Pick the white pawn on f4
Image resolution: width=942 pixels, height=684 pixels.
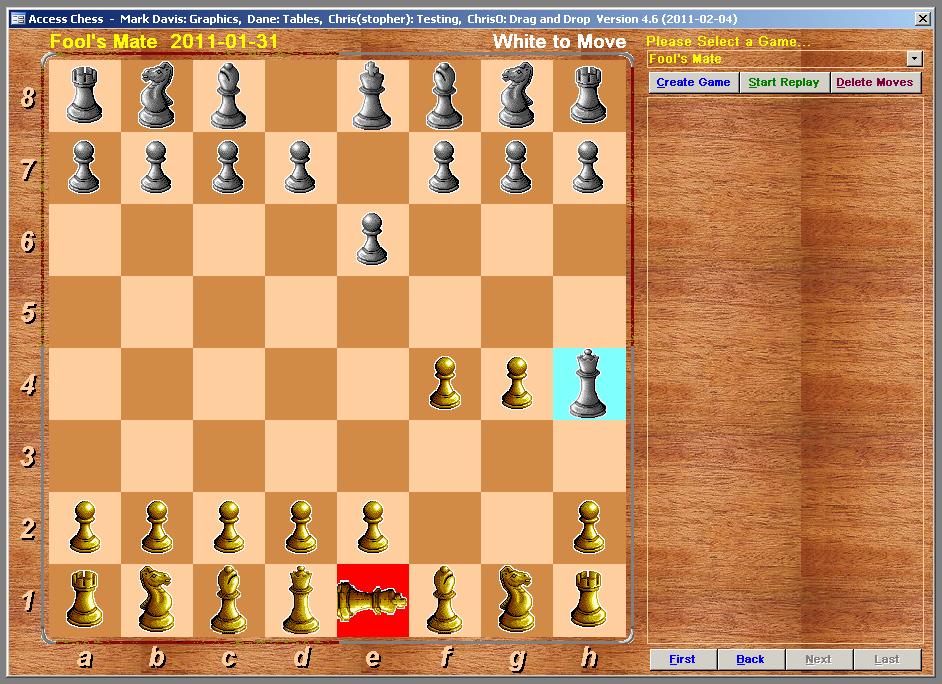(445, 383)
